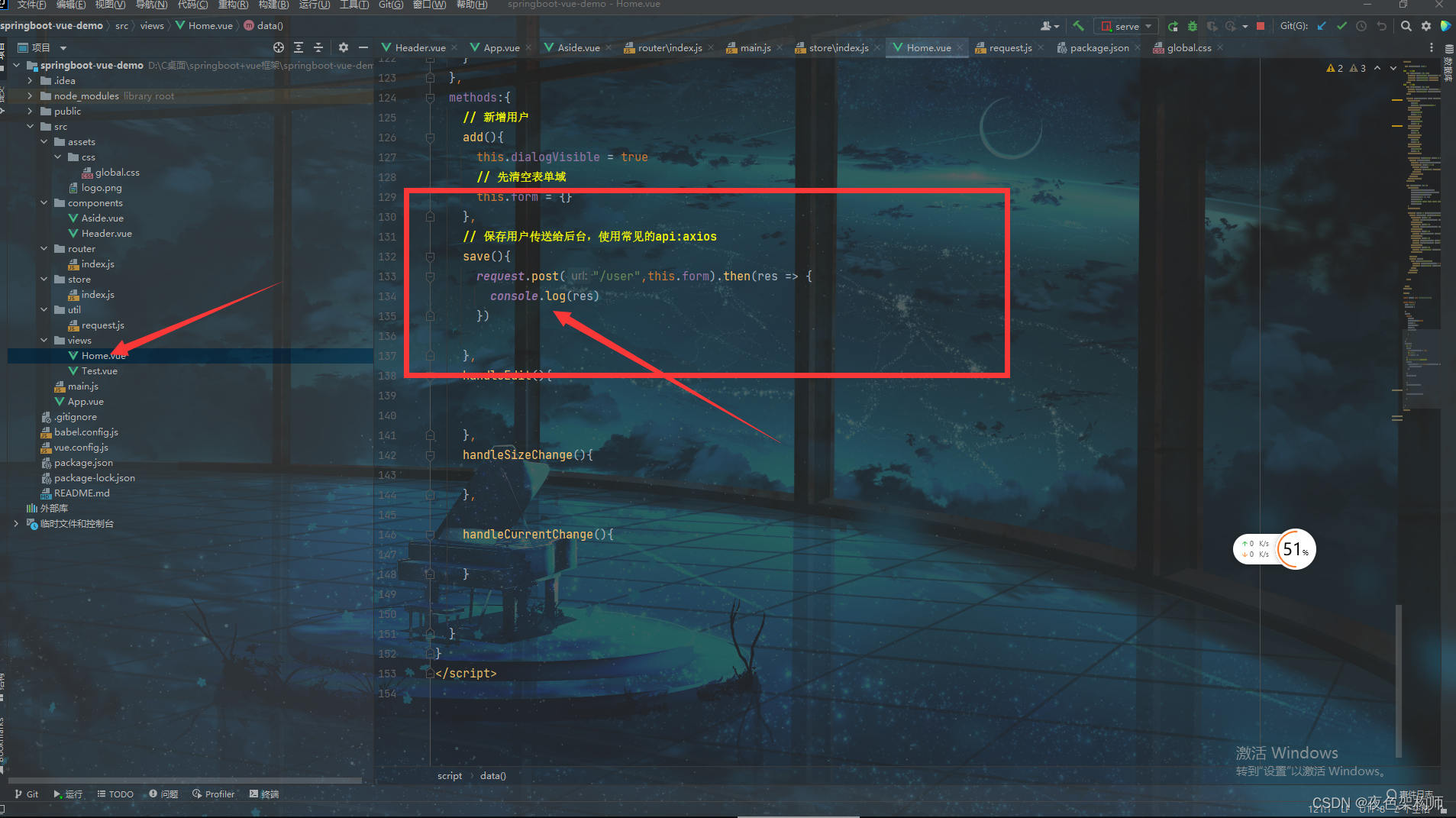
Task: Rerun the serve configuration
Action: pyautogui.click(x=1173, y=26)
